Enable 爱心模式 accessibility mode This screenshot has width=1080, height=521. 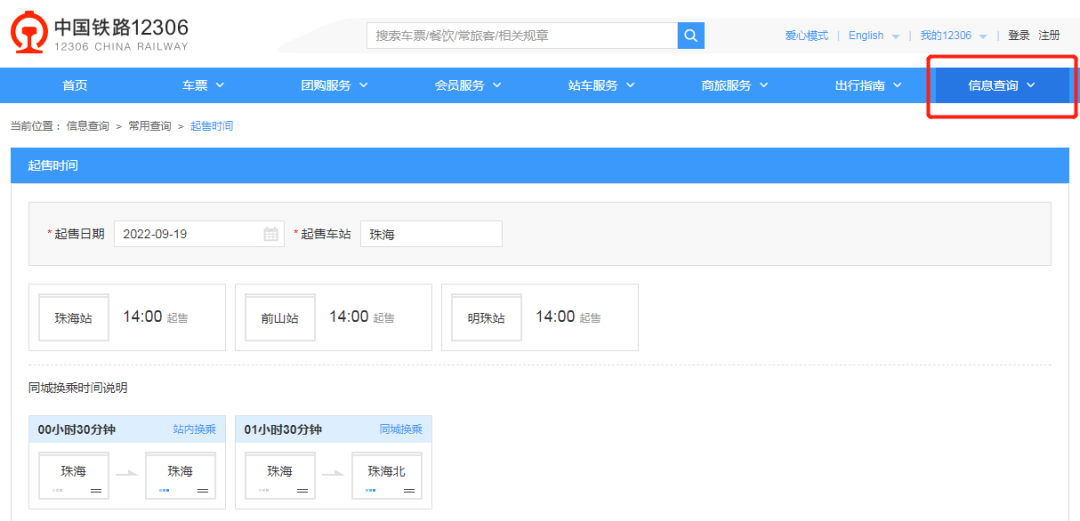tap(806, 36)
